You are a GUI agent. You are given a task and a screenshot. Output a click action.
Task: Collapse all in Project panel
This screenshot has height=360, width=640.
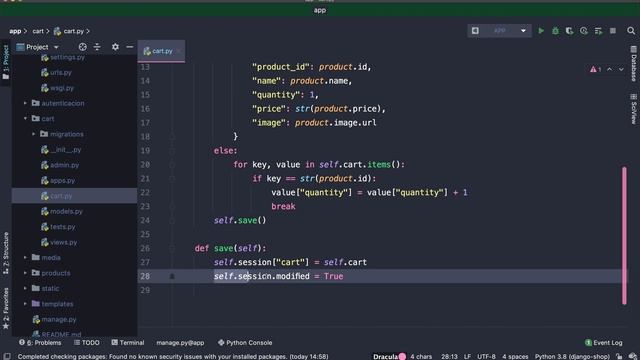tap(97, 47)
